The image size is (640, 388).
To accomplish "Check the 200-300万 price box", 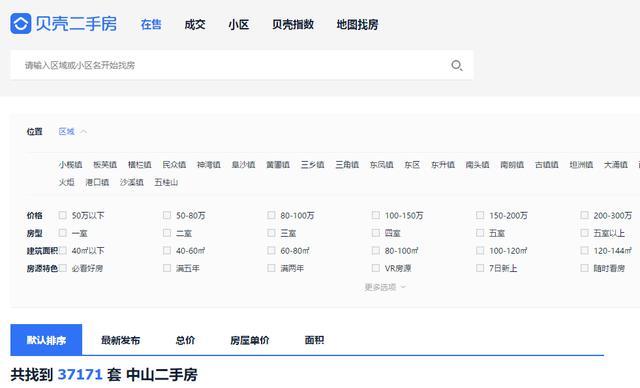I will [x=585, y=215].
